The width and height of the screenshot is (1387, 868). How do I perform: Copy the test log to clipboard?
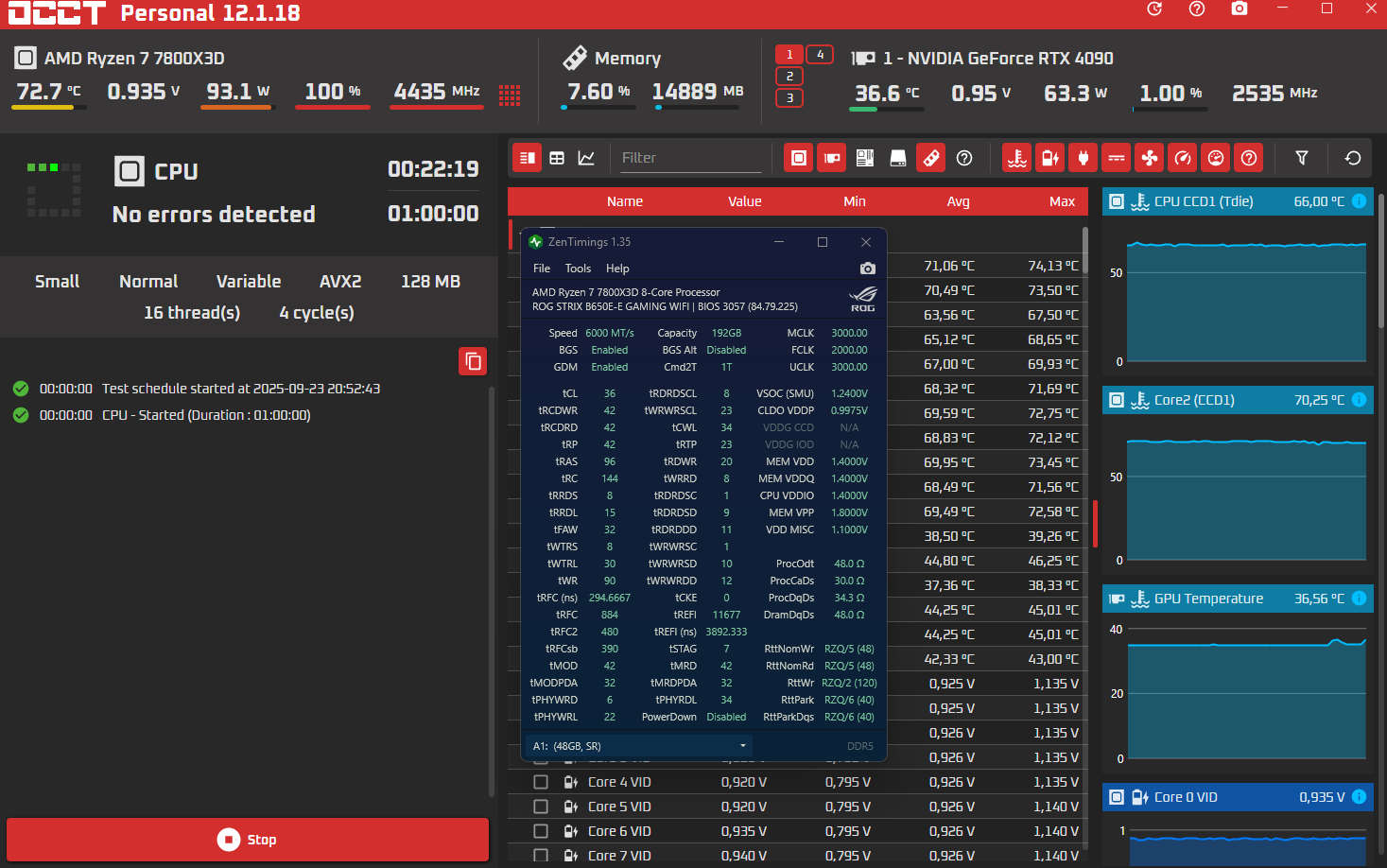pos(473,361)
